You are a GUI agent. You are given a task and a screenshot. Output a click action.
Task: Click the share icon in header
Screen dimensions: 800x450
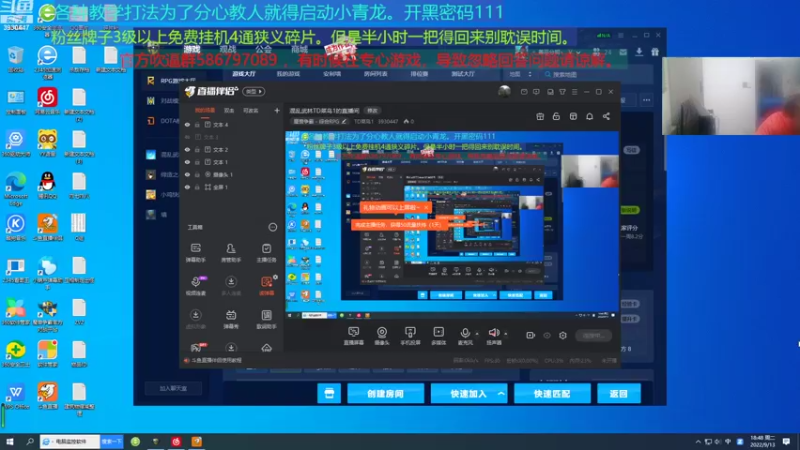pos(606,116)
